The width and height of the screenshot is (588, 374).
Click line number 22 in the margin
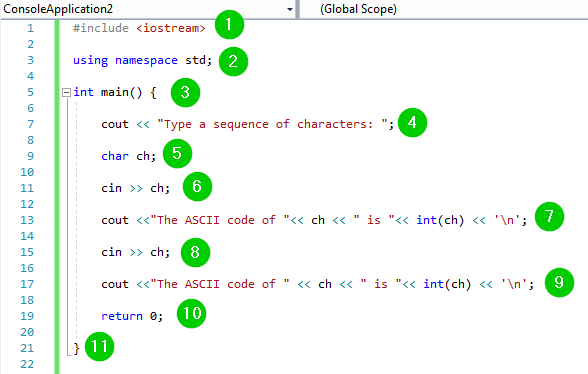pyautogui.click(x=27, y=364)
